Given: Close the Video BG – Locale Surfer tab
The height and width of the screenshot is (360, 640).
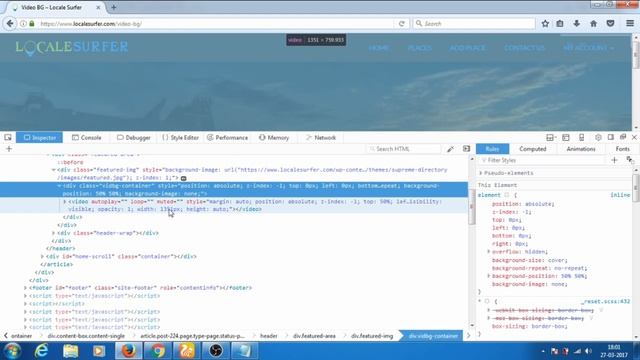Looking at the screenshot, I should [x=98, y=7].
